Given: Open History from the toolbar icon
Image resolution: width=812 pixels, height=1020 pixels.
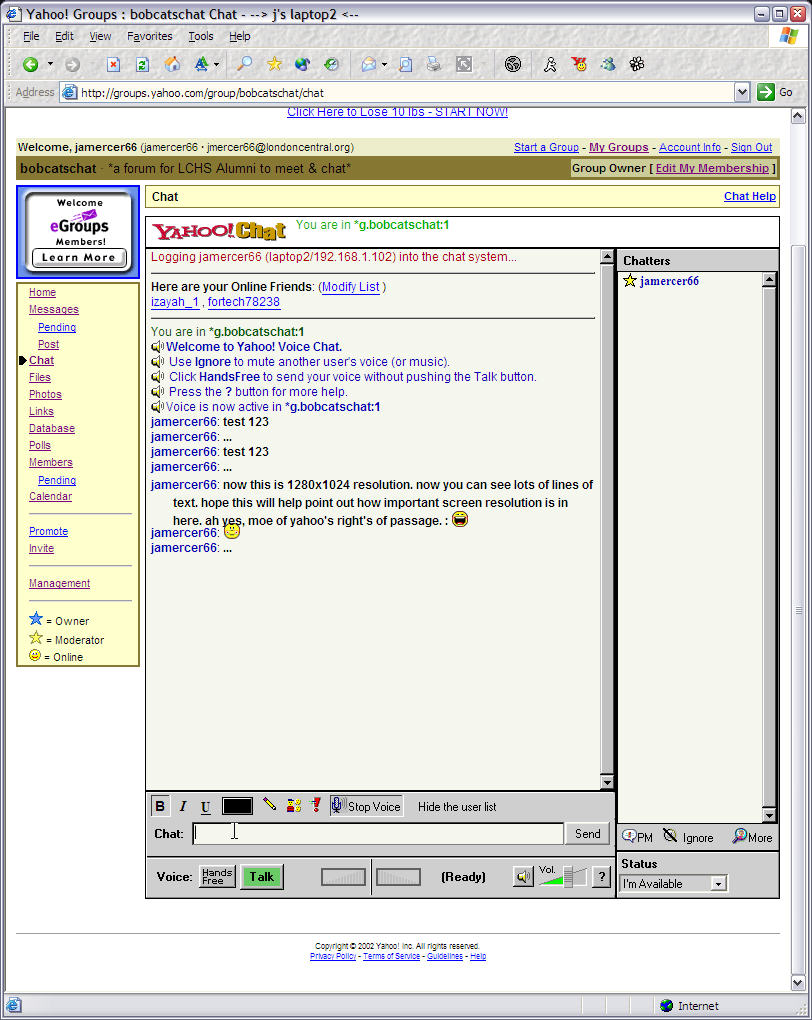Looking at the screenshot, I should [x=331, y=64].
